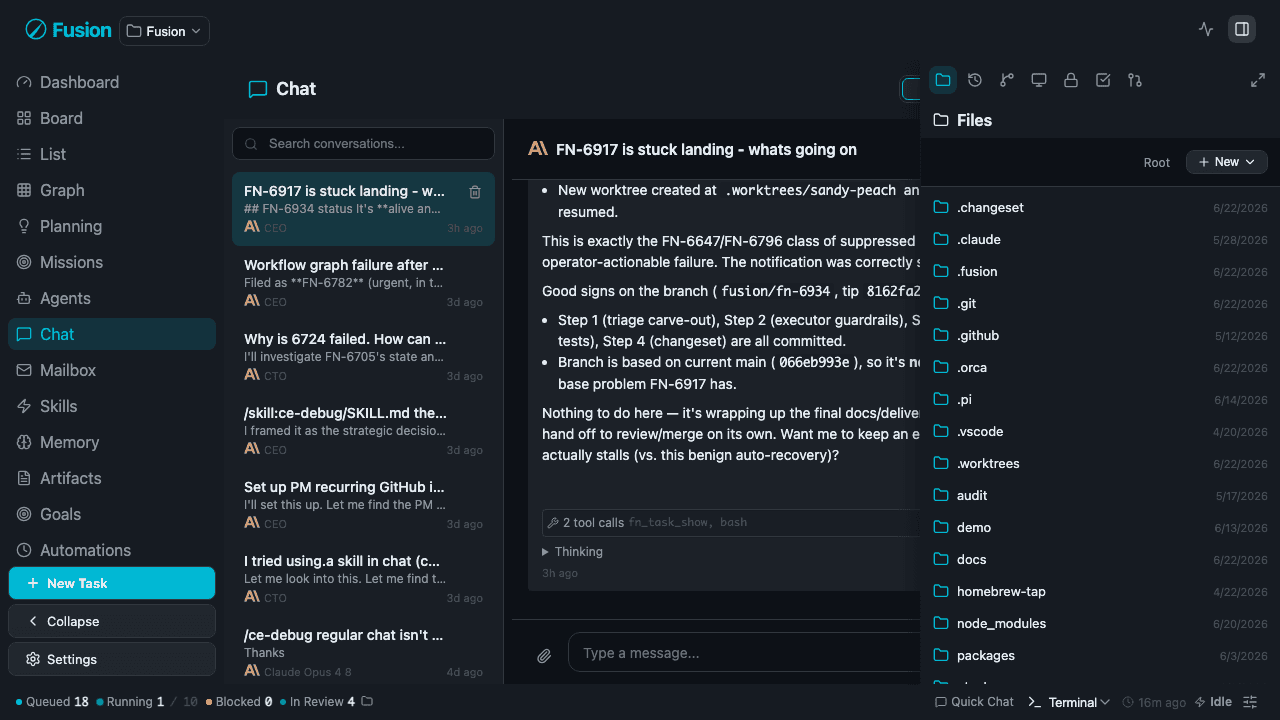Open Memory in sidebar

click(112, 442)
